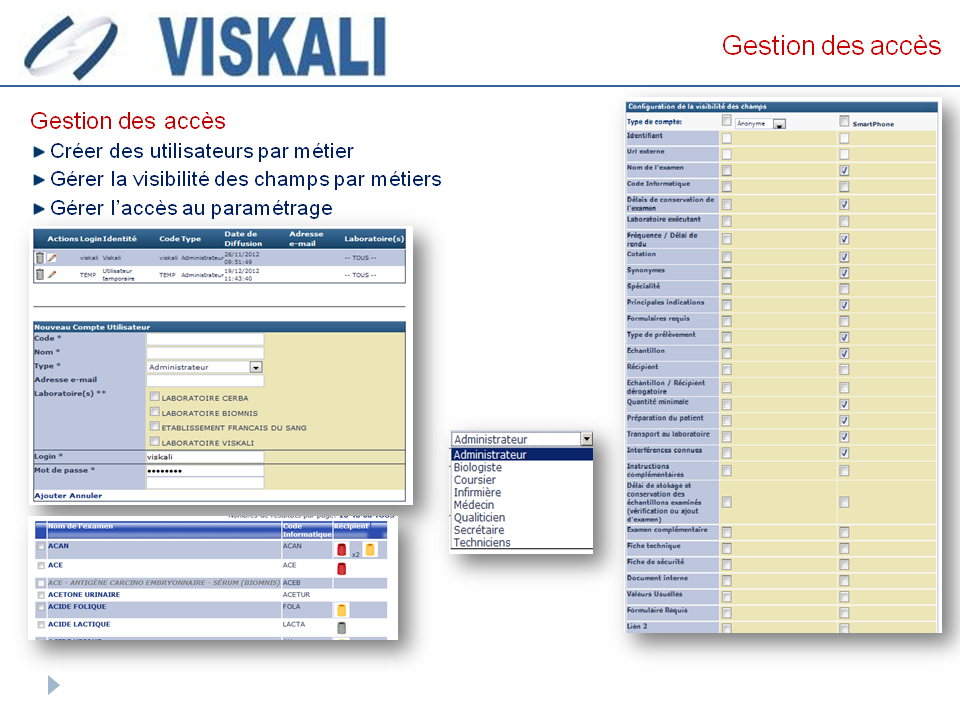This screenshot has height=720, width=960.
Task: Click the Nom de l'examen column header
Action: click(80, 526)
